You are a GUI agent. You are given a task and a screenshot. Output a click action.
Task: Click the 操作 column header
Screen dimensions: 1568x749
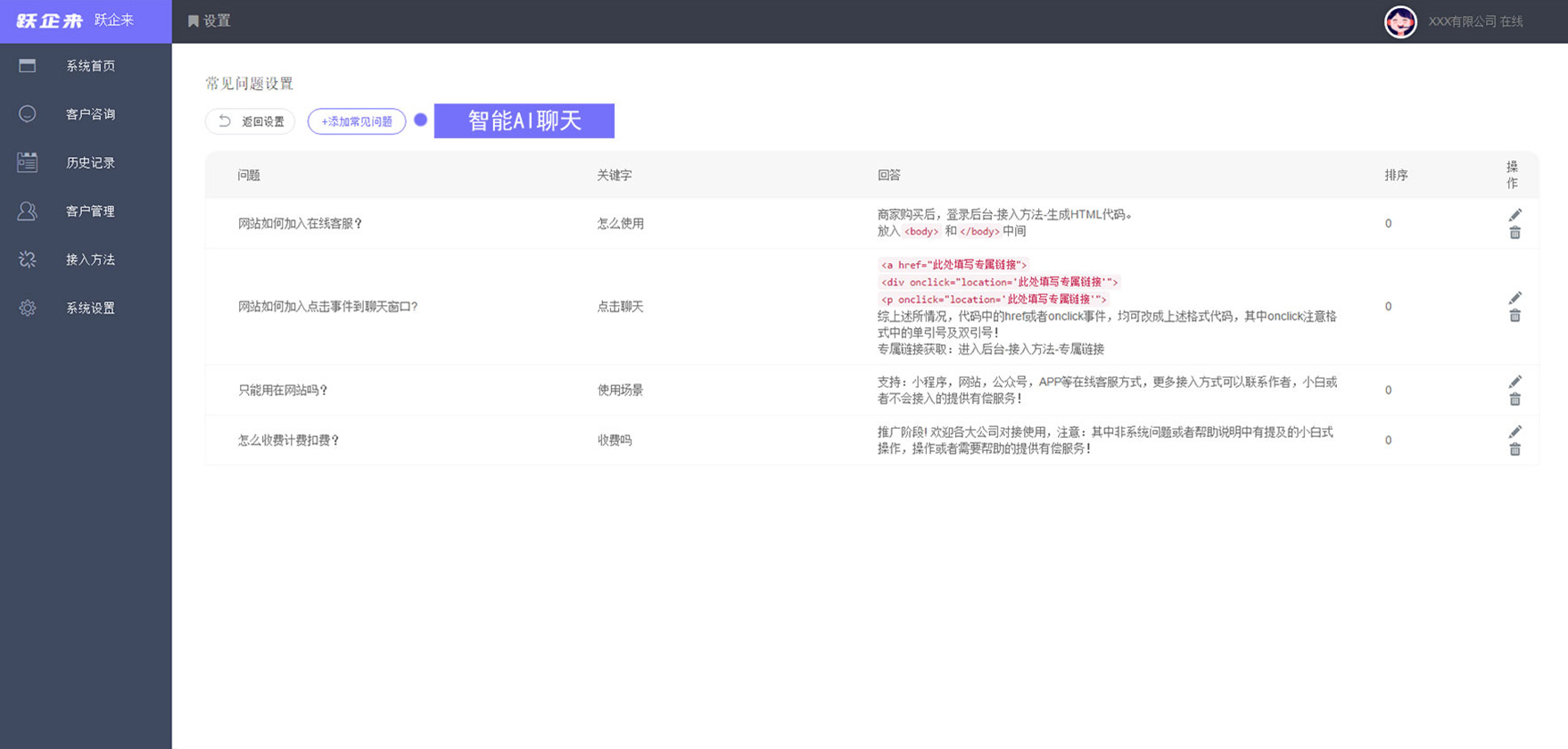(1512, 175)
